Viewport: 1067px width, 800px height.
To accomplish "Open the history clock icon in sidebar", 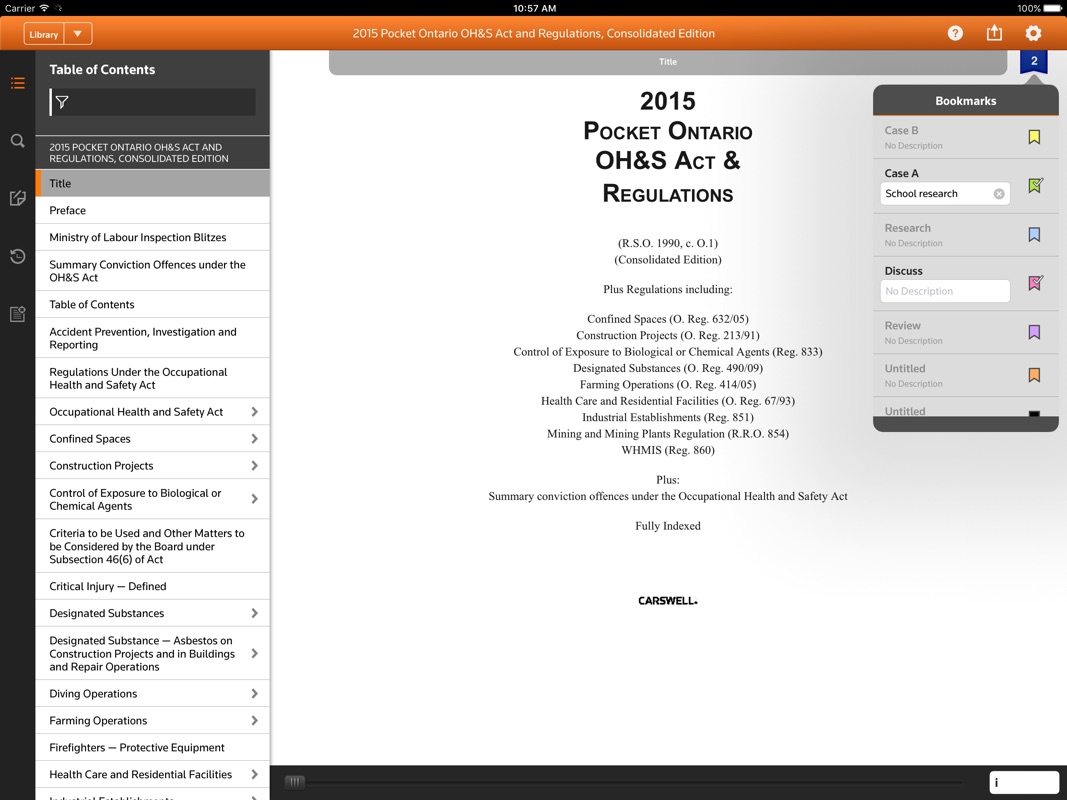I will 18,256.
